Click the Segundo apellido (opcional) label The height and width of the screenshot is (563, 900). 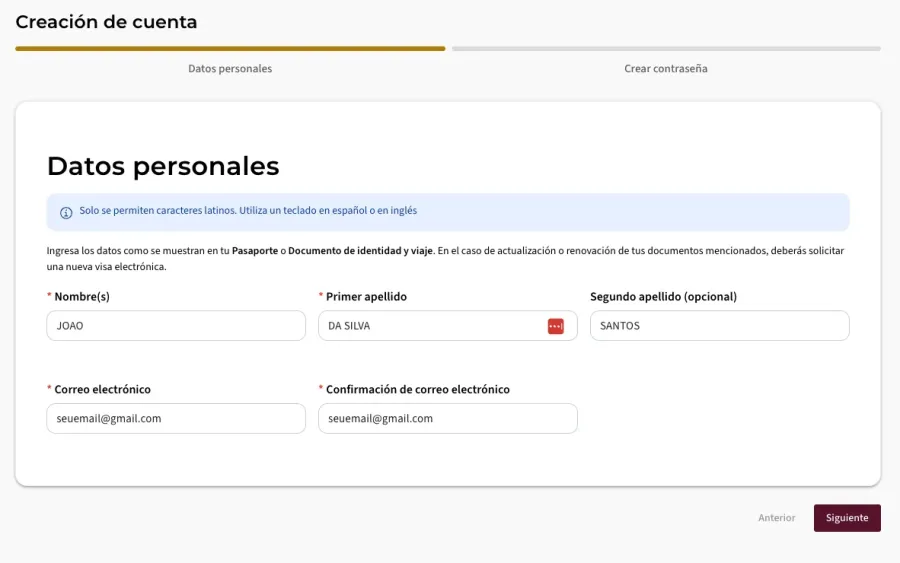coord(663,297)
